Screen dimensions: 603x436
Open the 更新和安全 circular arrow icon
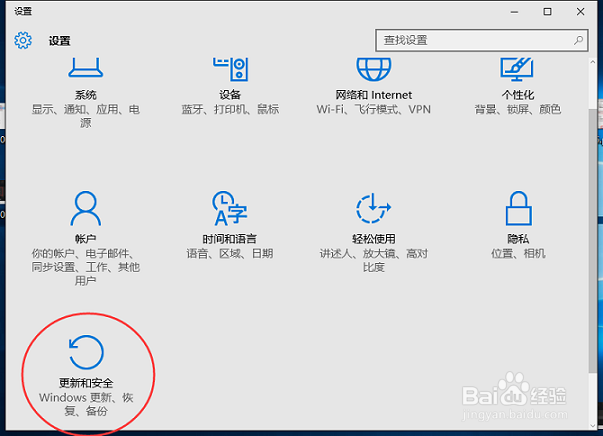click(86, 352)
